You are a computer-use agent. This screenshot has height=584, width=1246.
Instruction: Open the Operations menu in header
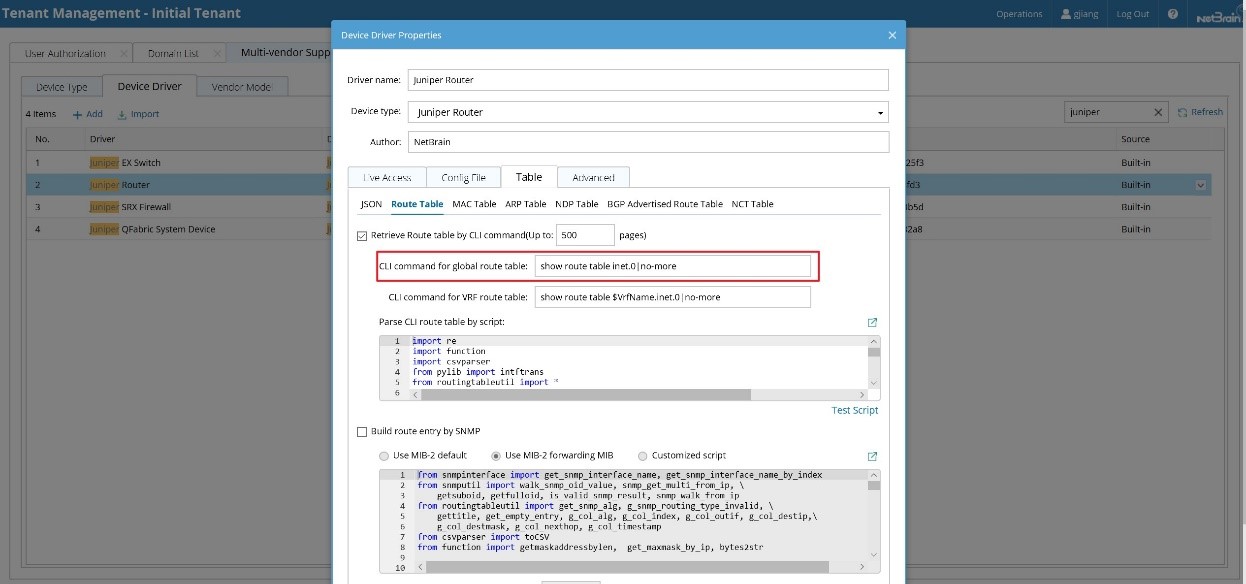(x=1019, y=14)
